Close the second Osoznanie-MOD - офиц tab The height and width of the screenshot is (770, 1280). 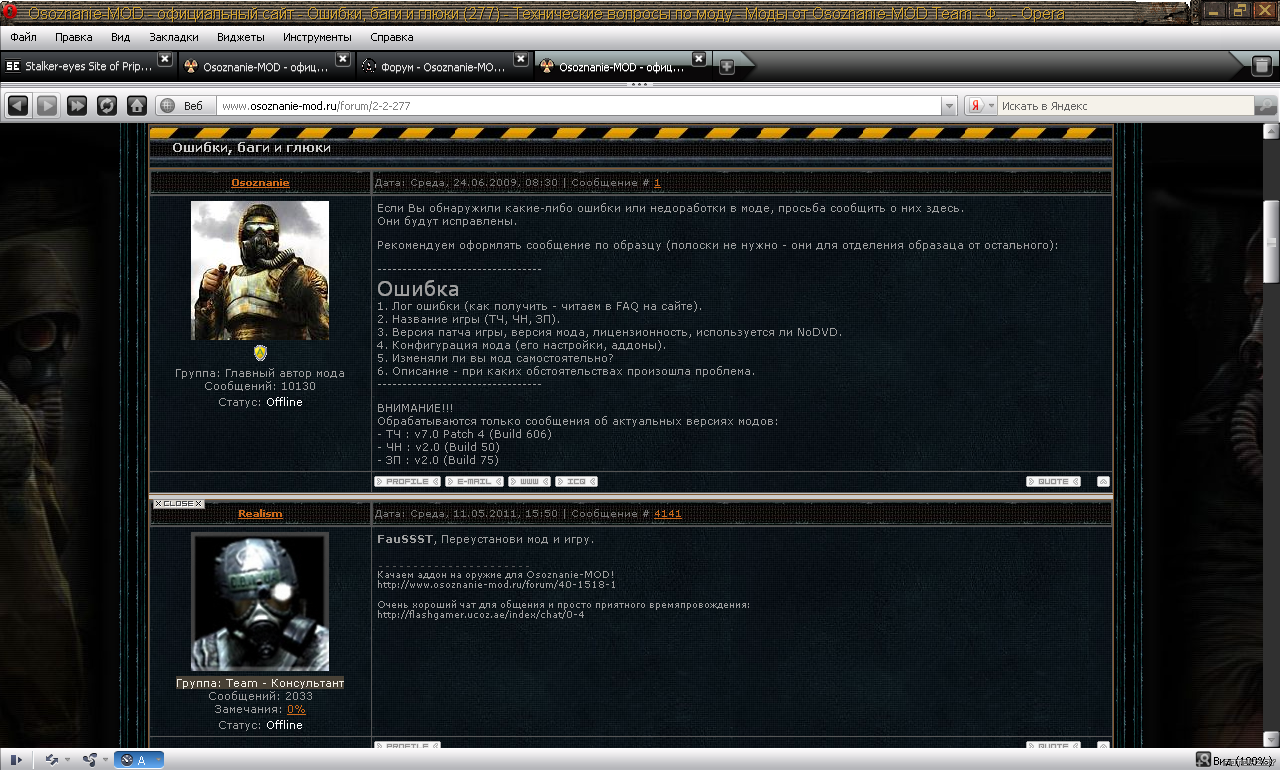[343, 59]
